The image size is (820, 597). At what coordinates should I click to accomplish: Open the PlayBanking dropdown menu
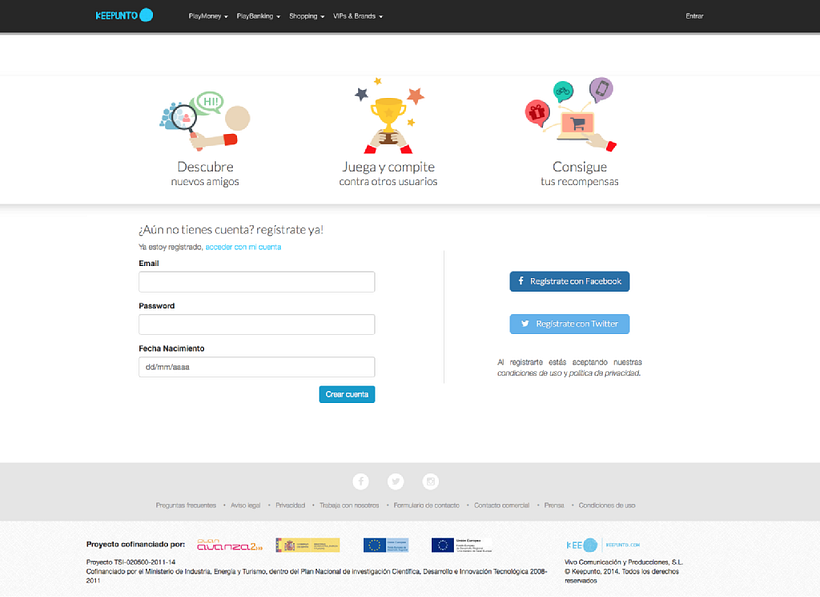click(x=258, y=16)
